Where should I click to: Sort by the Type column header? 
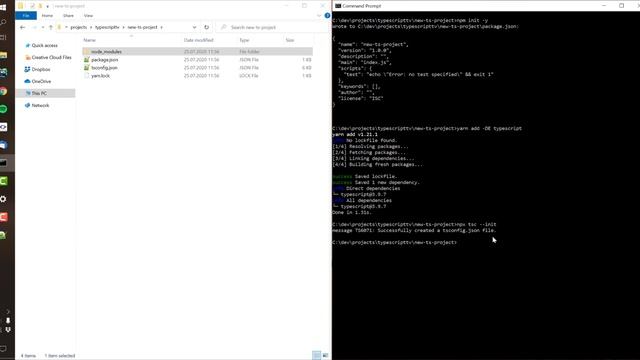pyautogui.click(x=244, y=40)
